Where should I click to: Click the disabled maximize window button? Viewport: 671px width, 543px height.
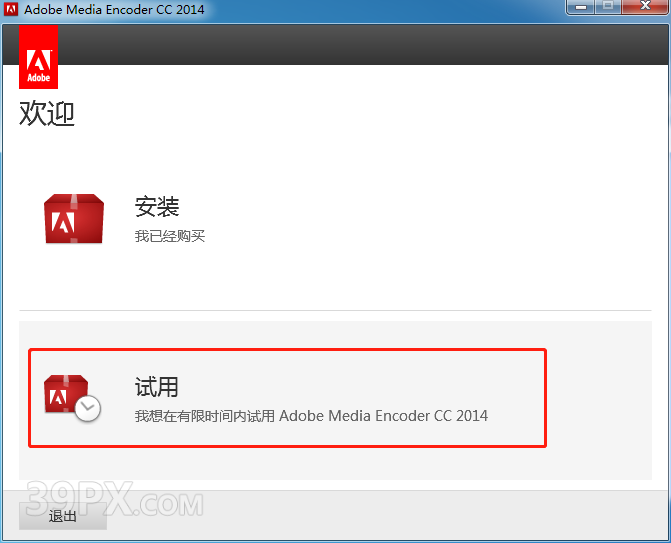tap(608, 7)
